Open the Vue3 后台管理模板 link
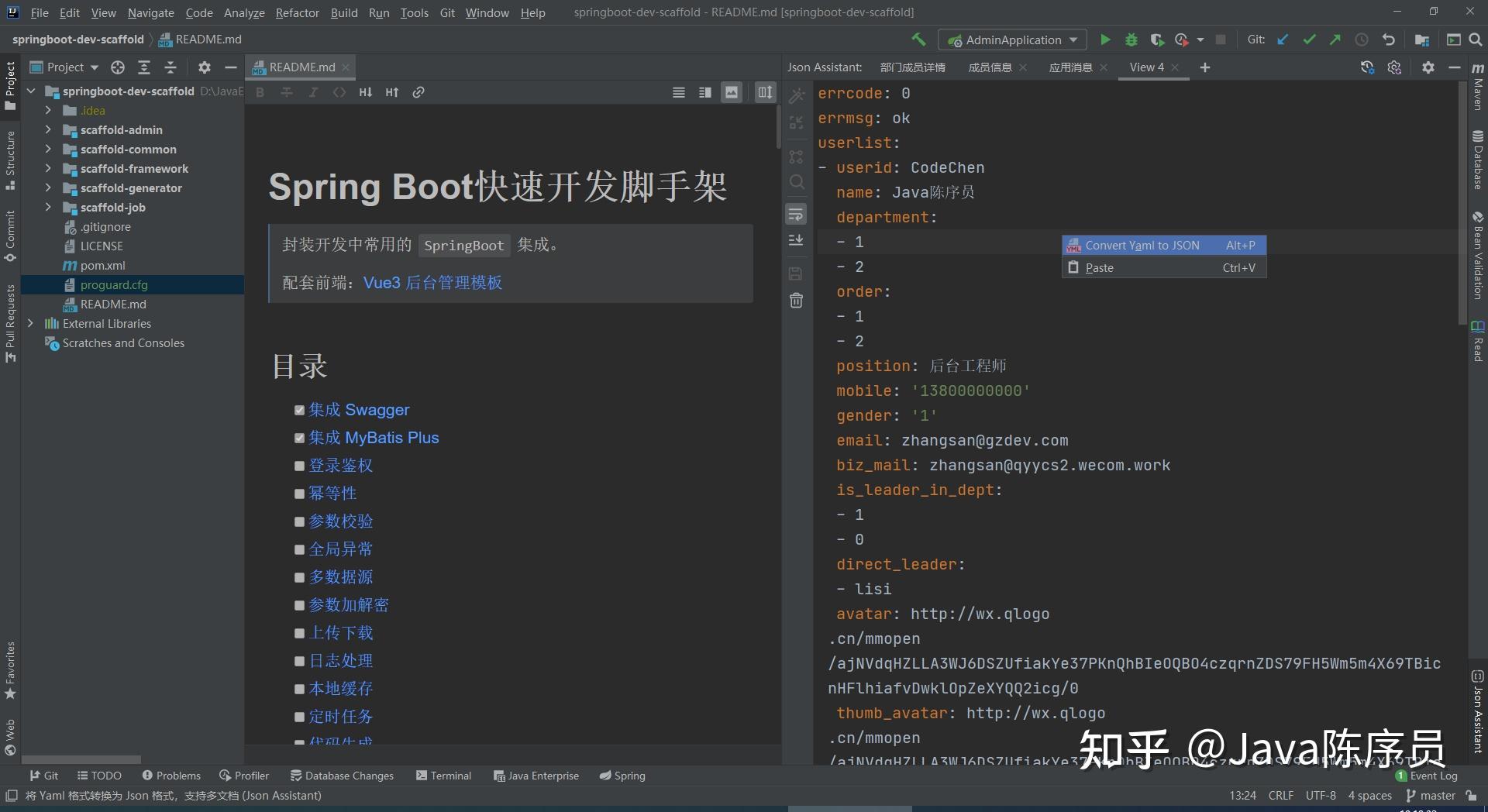 pyautogui.click(x=432, y=283)
